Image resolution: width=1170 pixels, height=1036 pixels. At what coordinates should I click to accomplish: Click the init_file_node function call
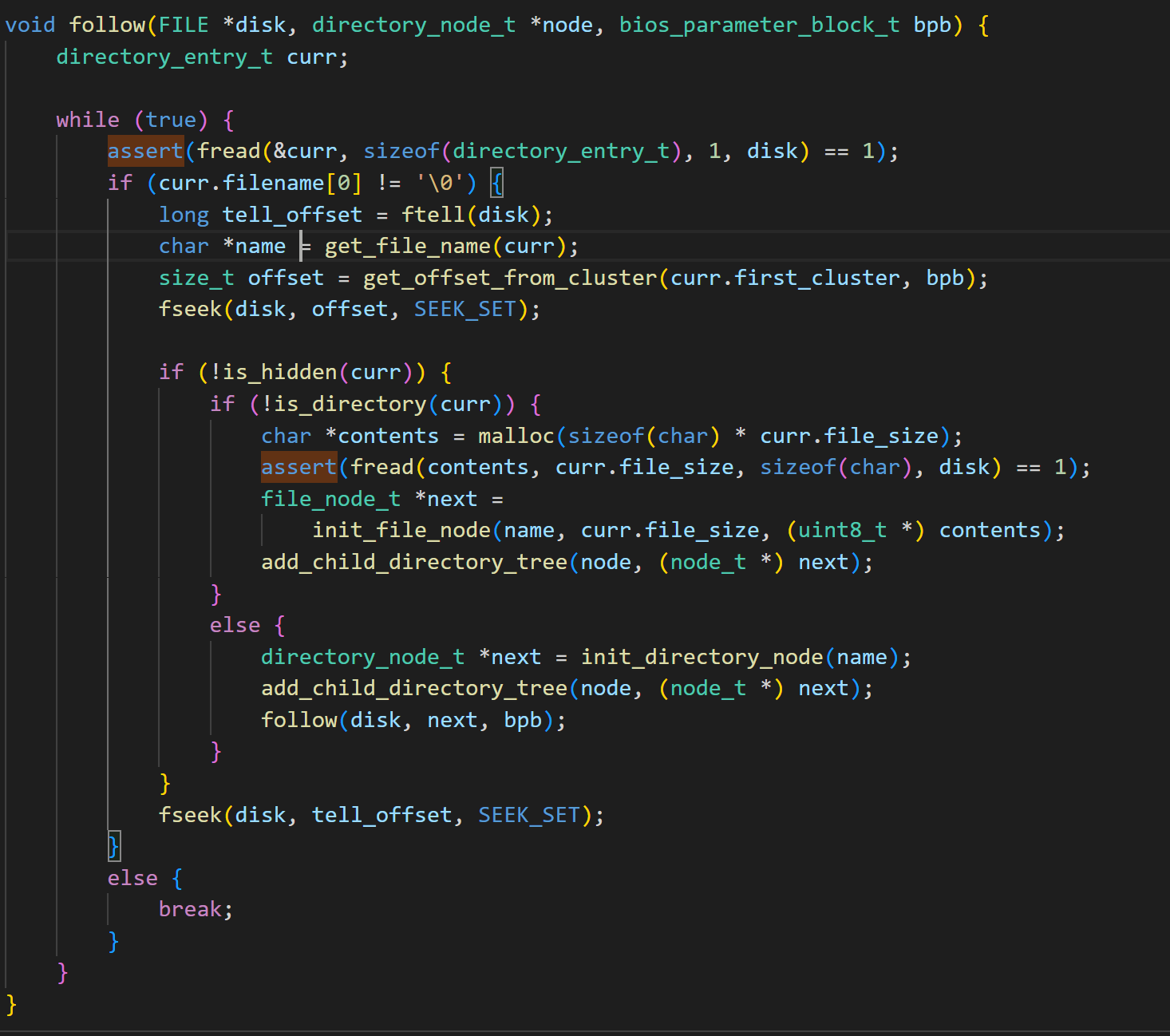[401, 531]
